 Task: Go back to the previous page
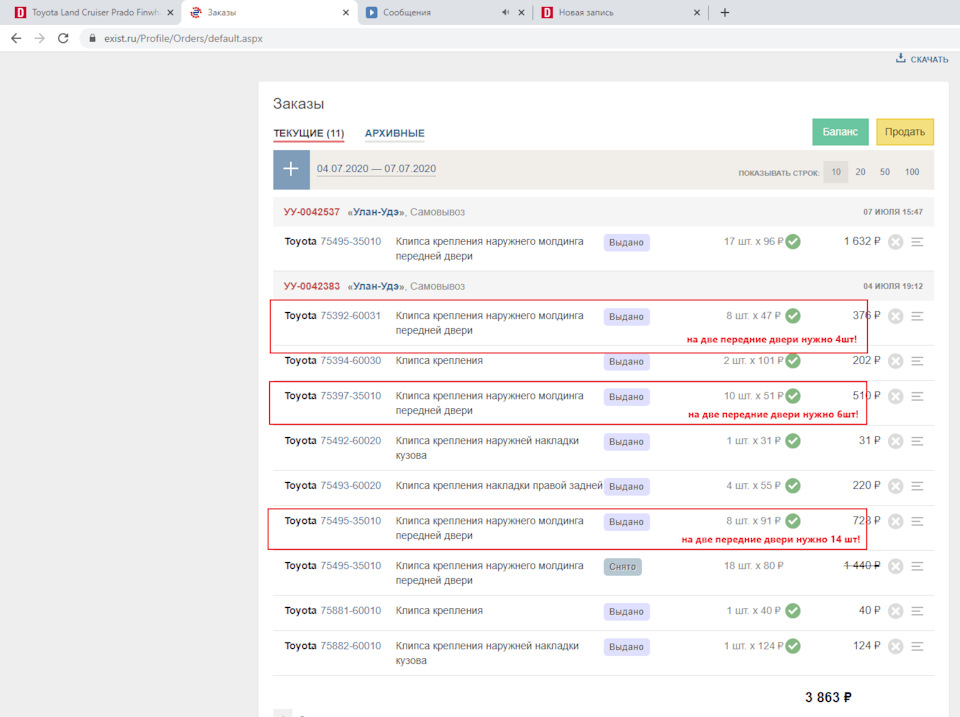(x=17, y=38)
